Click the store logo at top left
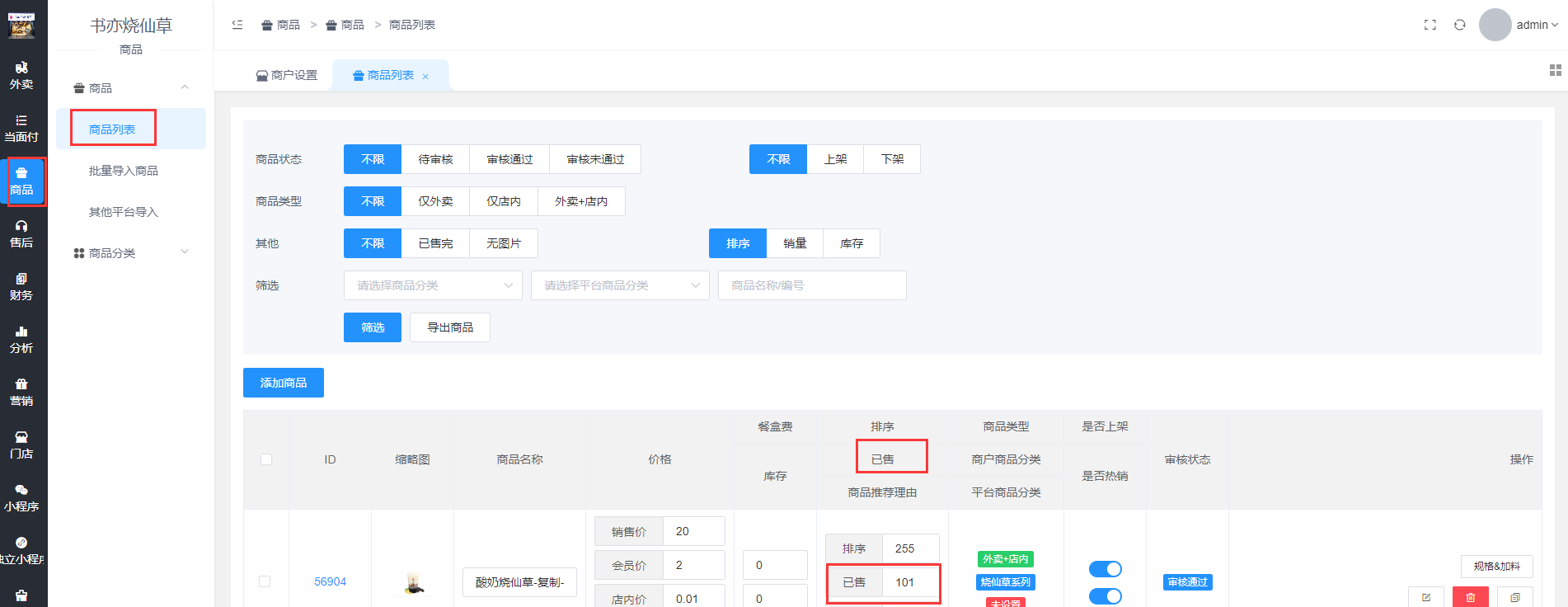The width and height of the screenshot is (1568, 607). (21, 26)
